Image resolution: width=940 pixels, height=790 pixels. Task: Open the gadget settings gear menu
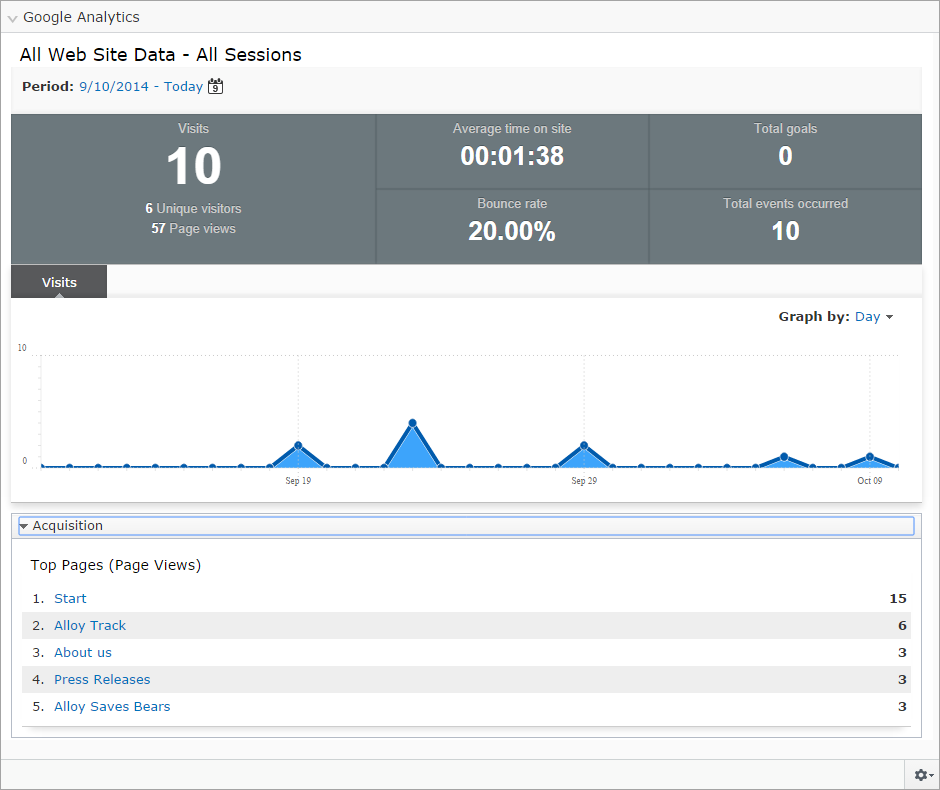(923, 775)
